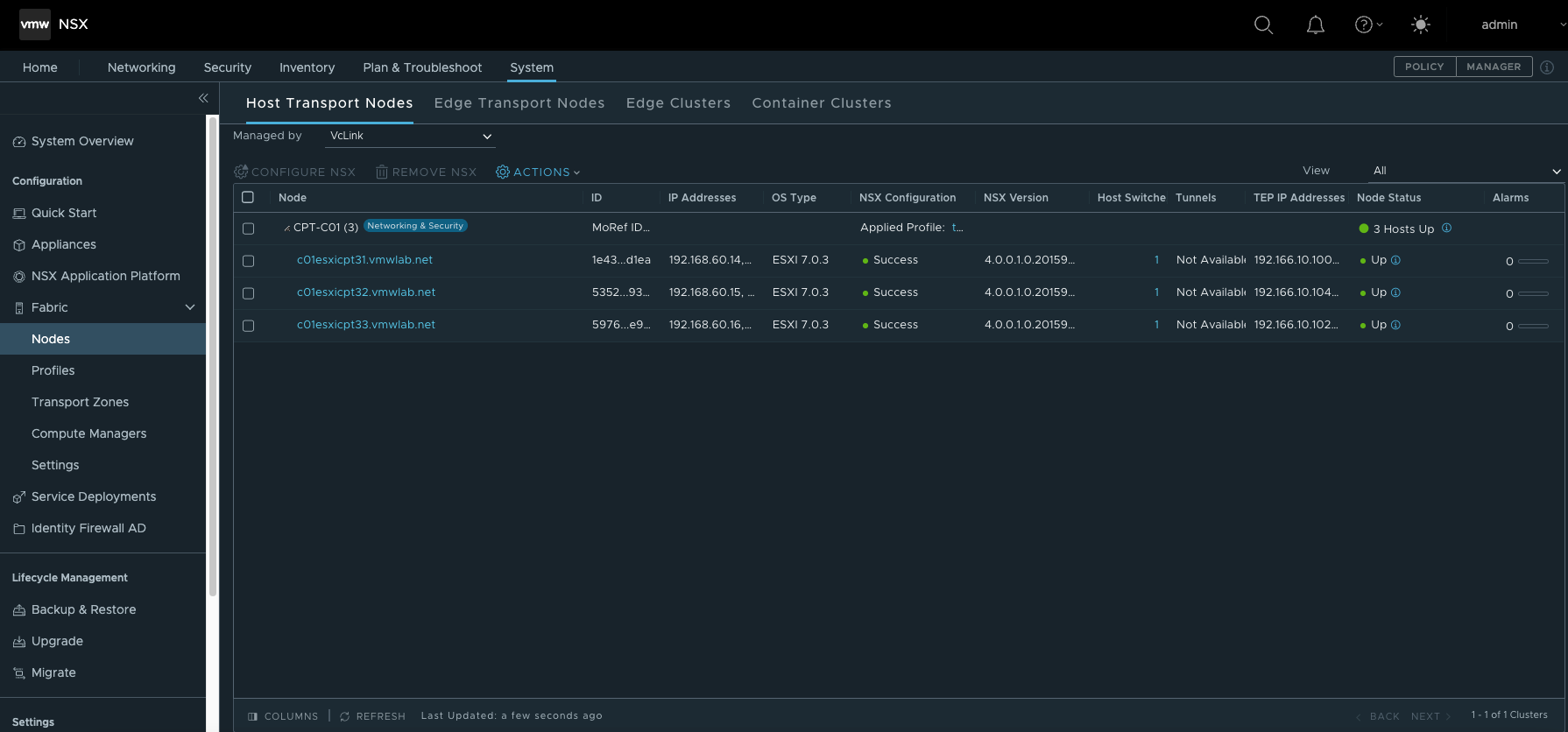Open Plan & Troubleshoot menu

pos(422,67)
